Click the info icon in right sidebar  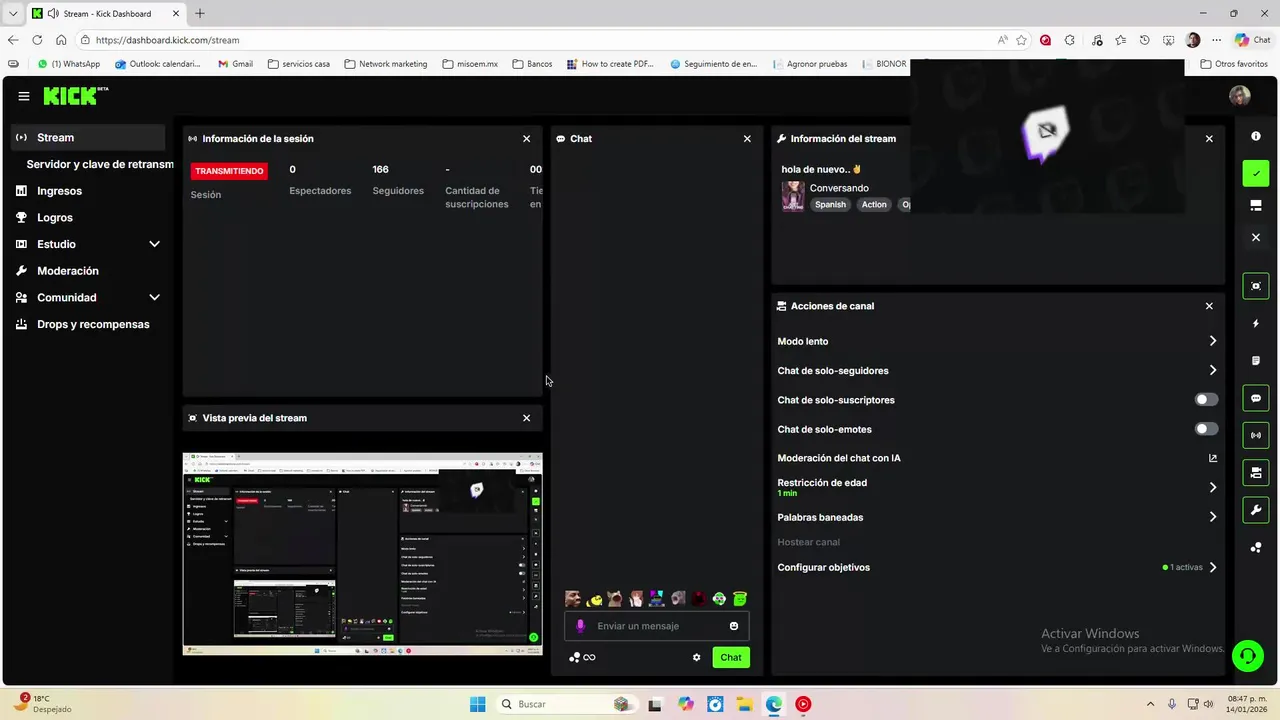pyautogui.click(x=1256, y=136)
